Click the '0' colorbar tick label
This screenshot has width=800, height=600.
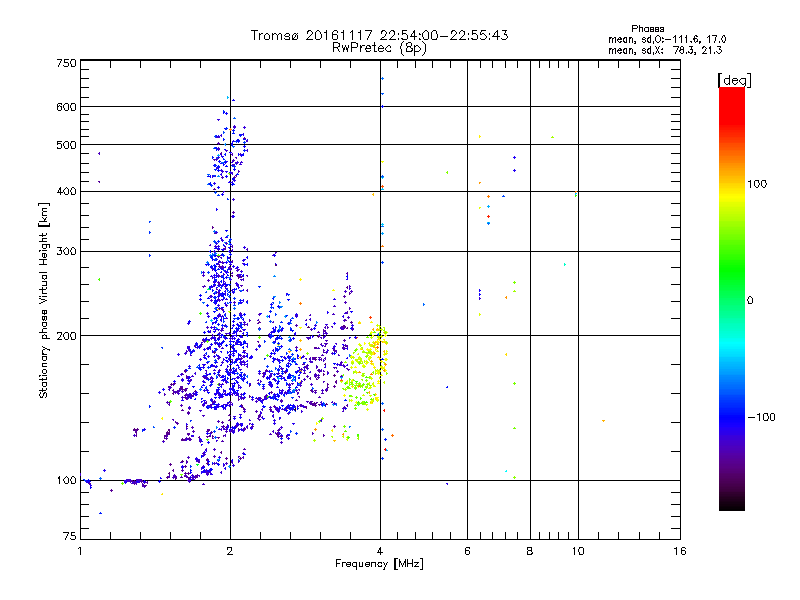pyautogui.click(x=750, y=301)
